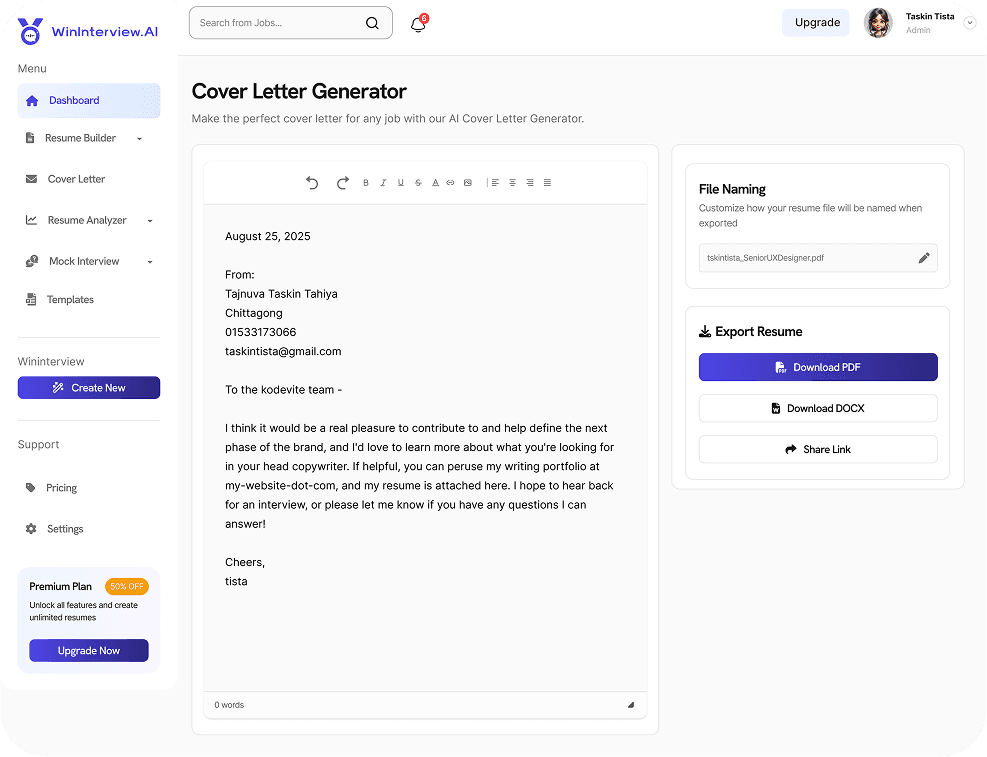Image resolution: width=987 pixels, height=757 pixels.
Task: Click the Download PDF button
Action: tap(818, 367)
